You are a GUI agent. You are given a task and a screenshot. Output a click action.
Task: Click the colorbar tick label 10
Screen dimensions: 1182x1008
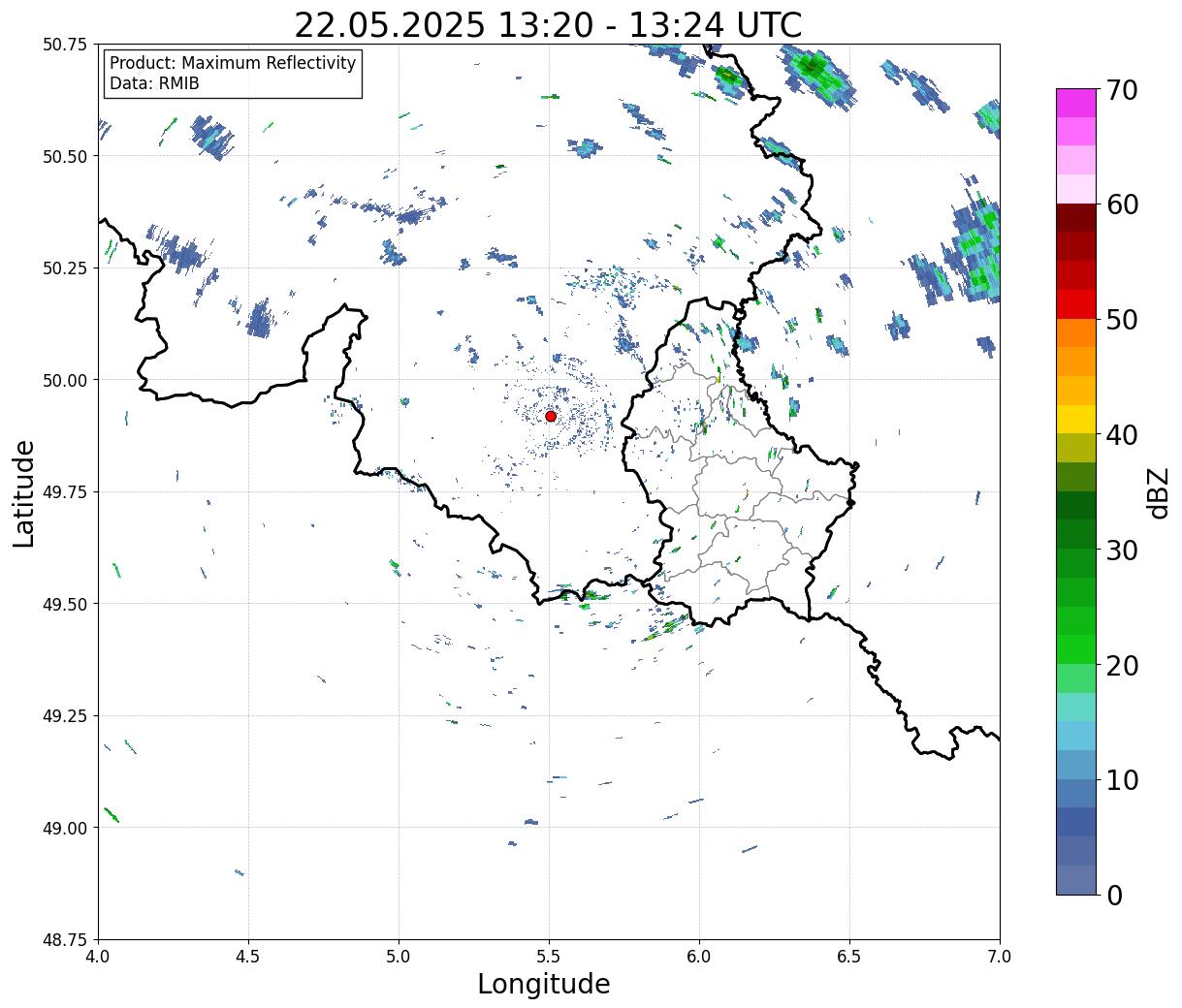click(1122, 780)
